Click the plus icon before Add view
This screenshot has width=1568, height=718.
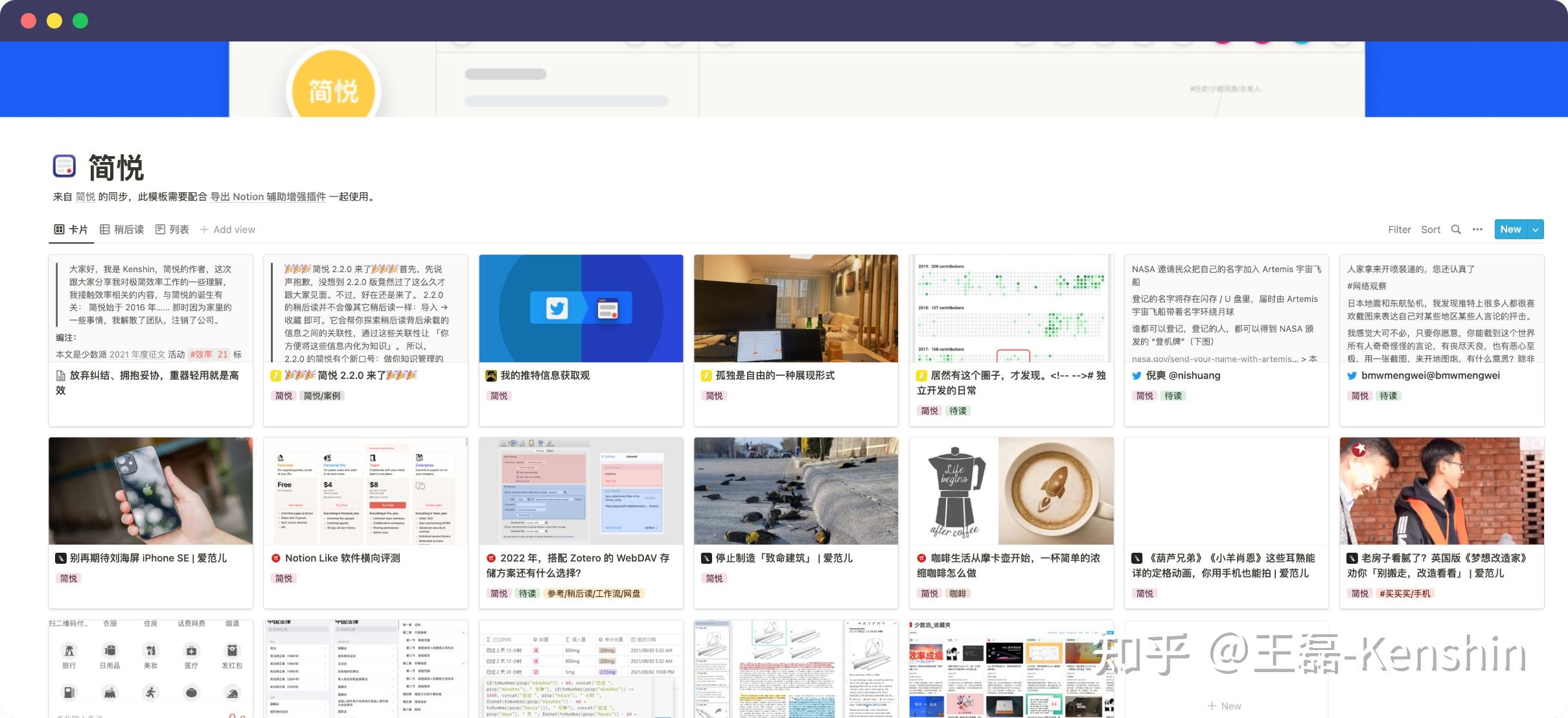204,229
